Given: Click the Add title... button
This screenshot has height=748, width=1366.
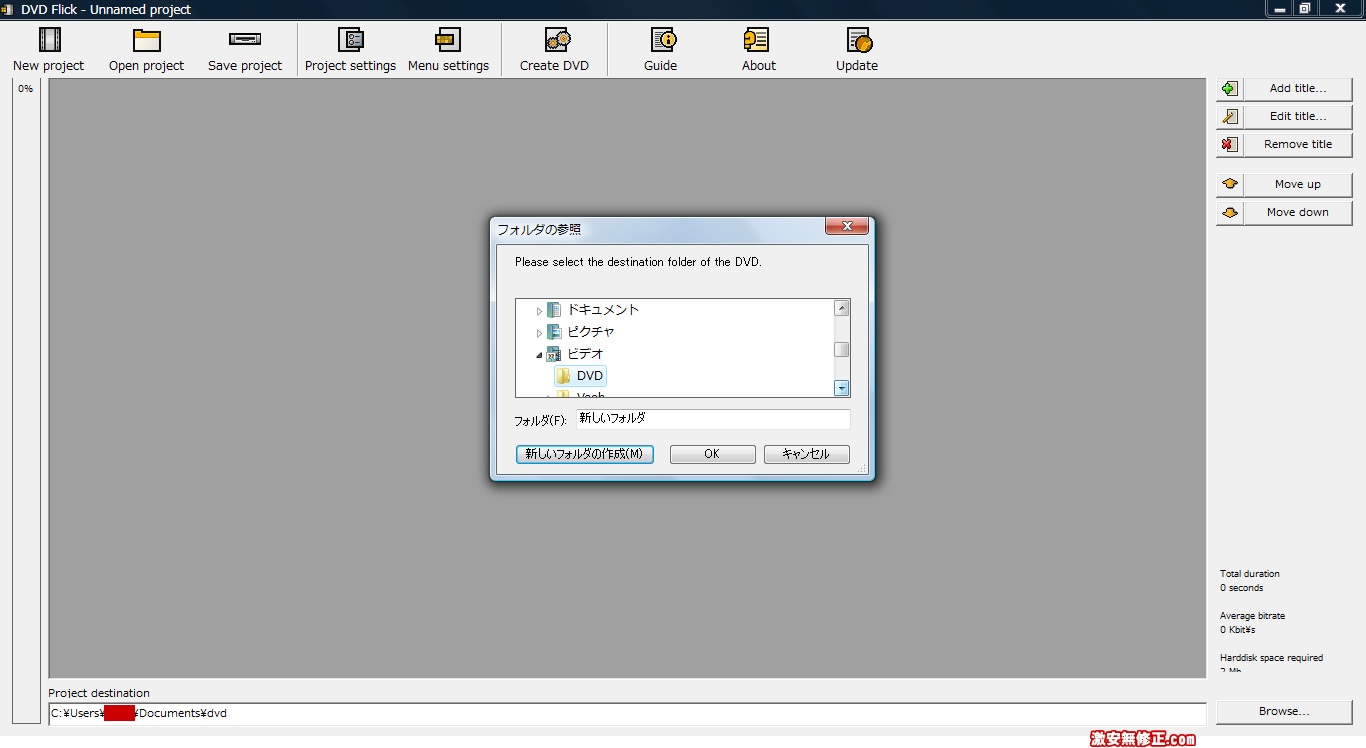Looking at the screenshot, I should click(x=1298, y=89).
